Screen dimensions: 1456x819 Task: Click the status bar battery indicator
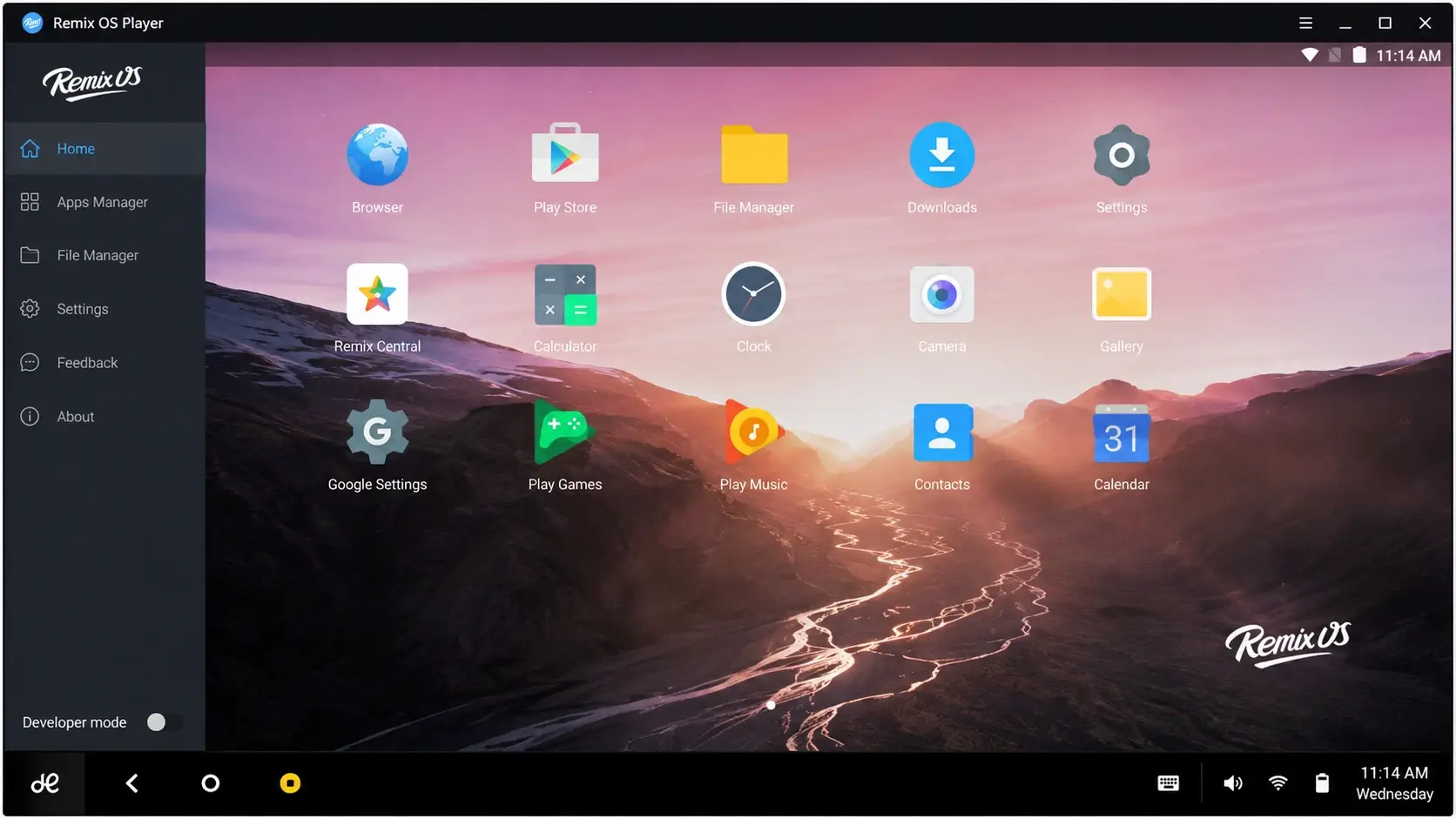click(1359, 55)
